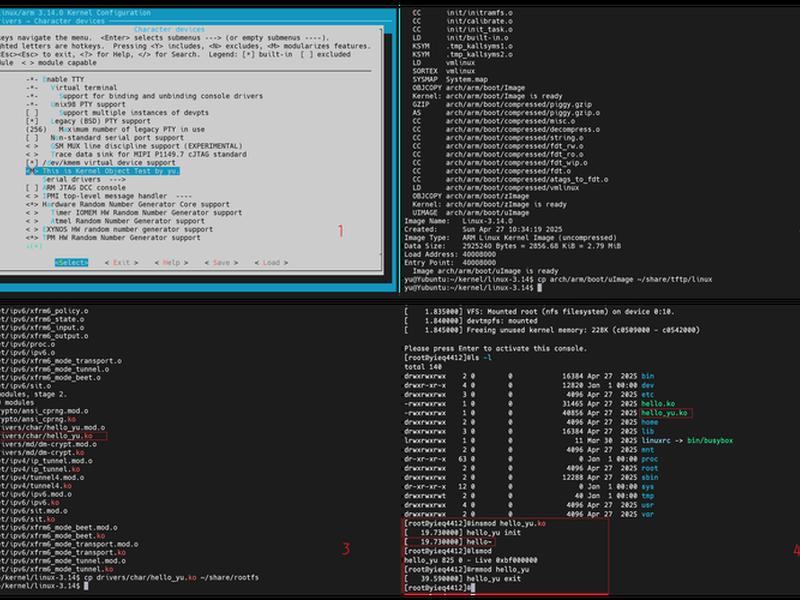Open the Serial drivers submenu
The height and width of the screenshot is (600, 800).
(x=84, y=179)
